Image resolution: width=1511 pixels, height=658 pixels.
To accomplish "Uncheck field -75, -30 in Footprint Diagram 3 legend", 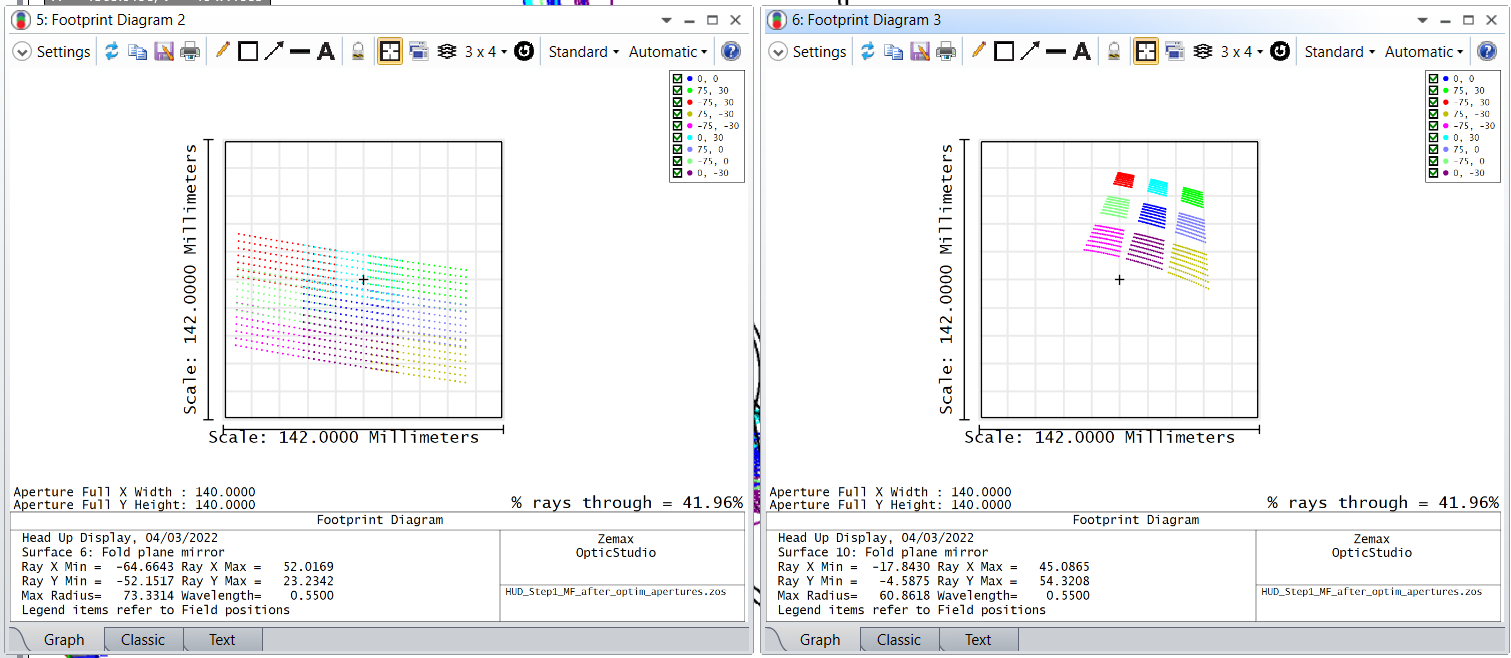I will point(1434,126).
